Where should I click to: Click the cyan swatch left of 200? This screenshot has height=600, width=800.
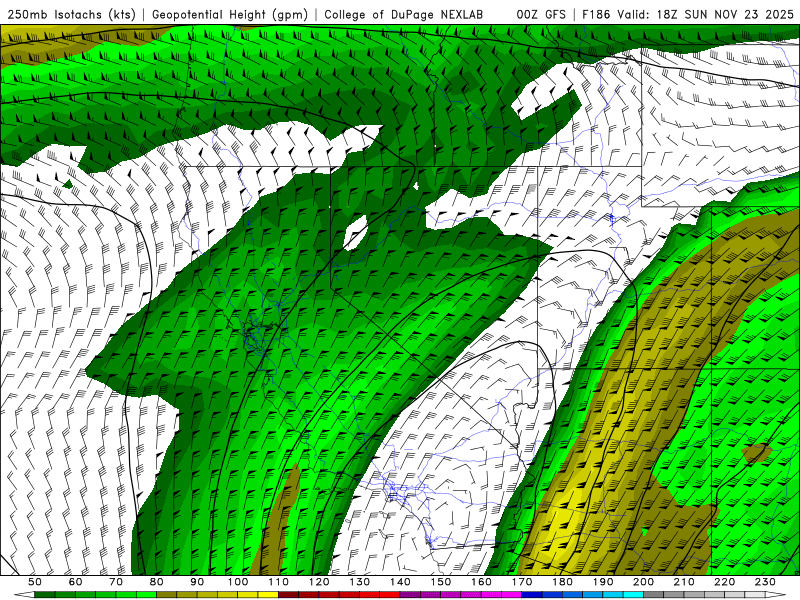tap(634, 595)
